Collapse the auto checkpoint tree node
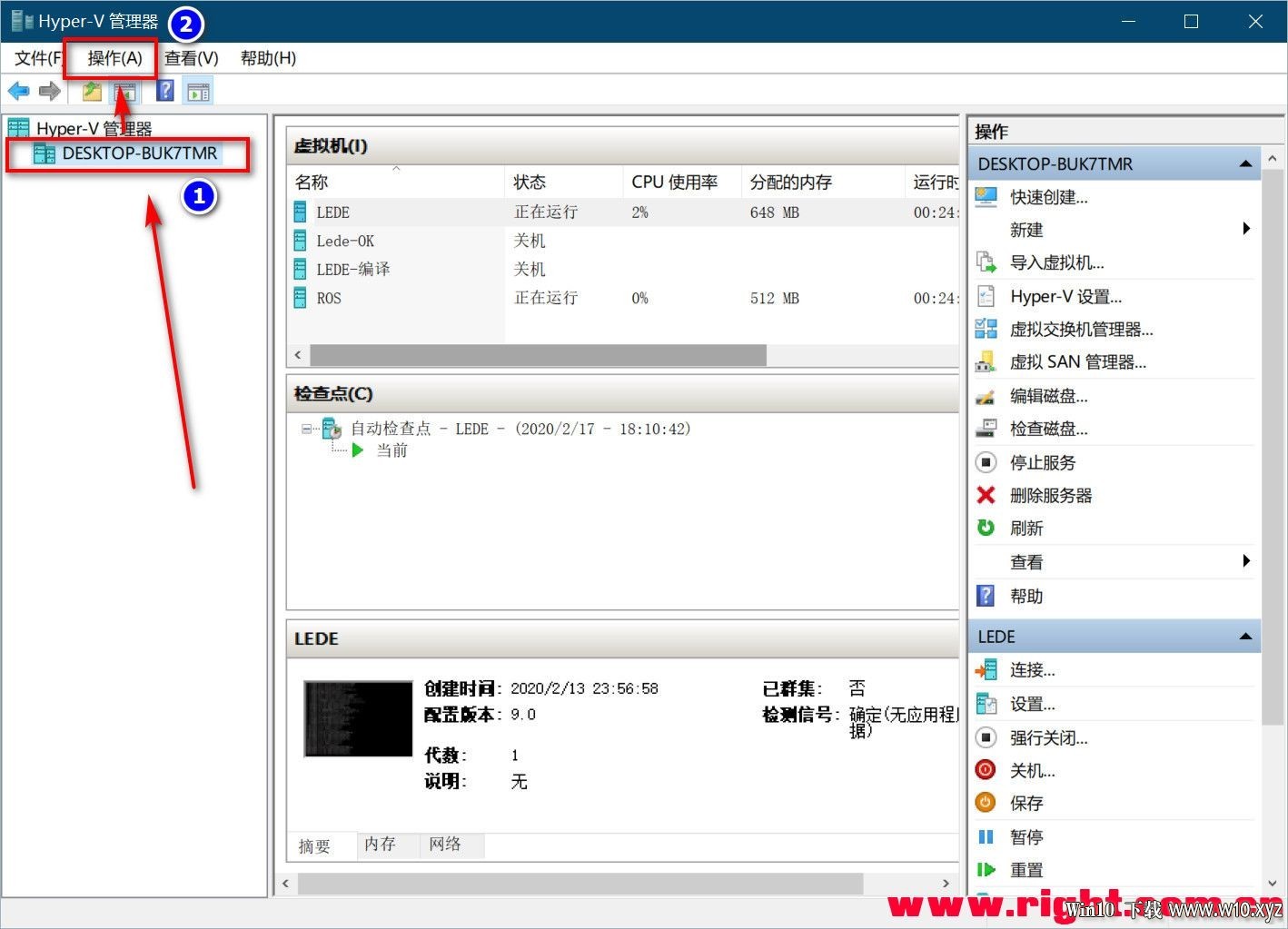The height and width of the screenshot is (929, 1288). coord(306,429)
